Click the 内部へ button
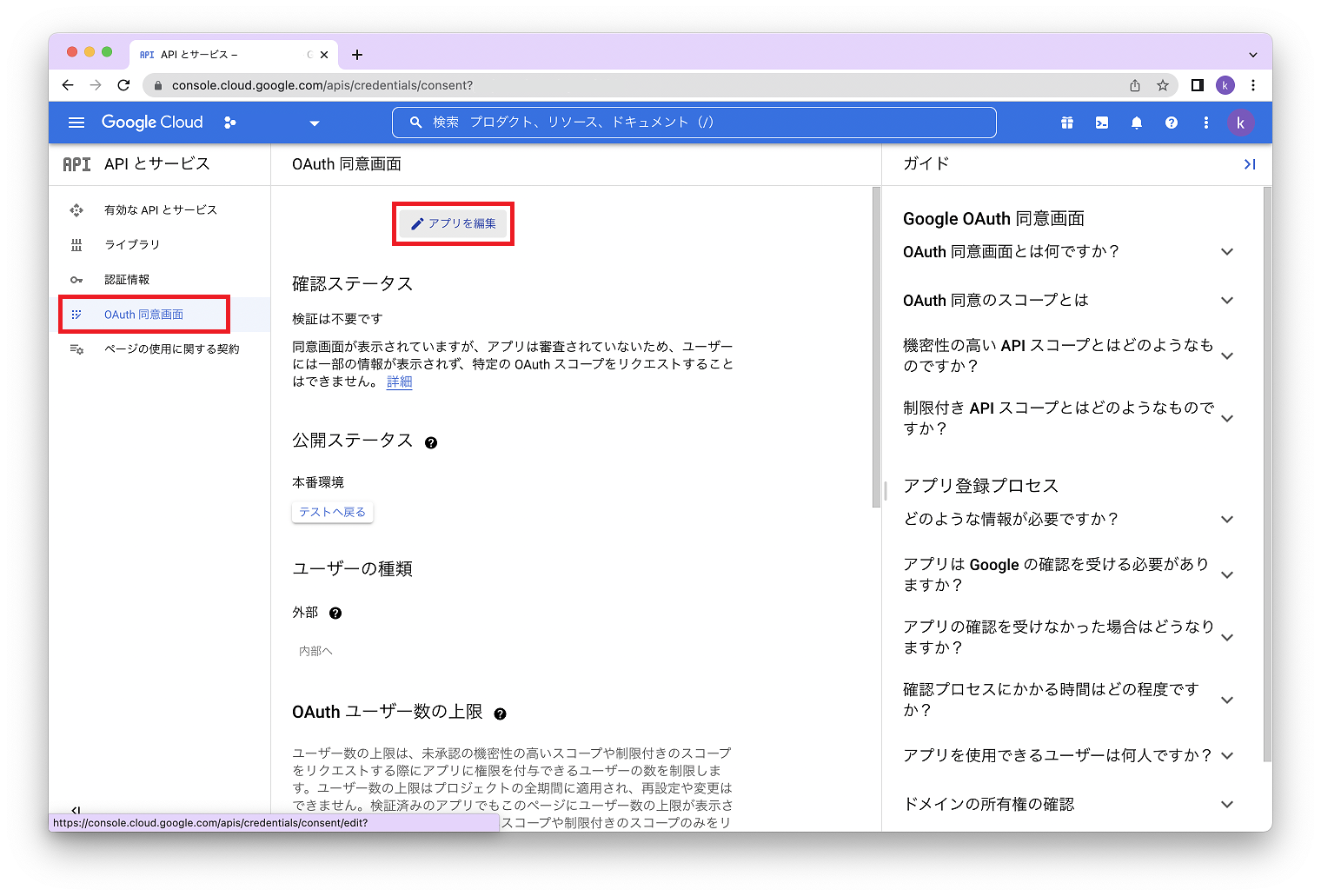Image resolution: width=1321 pixels, height=896 pixels. (316, 651)
